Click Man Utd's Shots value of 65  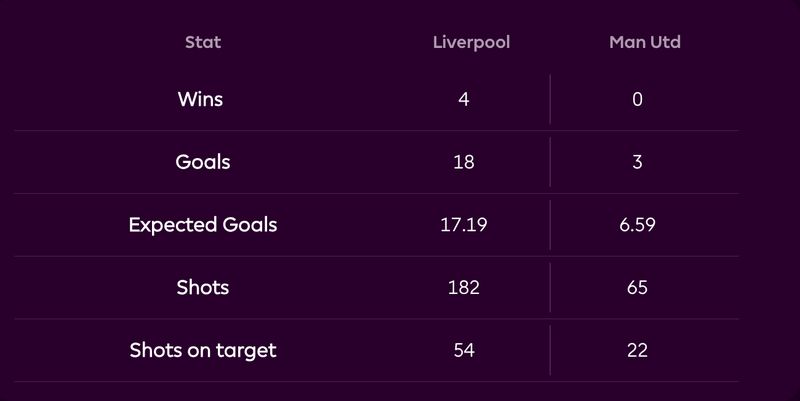[638, 288]
